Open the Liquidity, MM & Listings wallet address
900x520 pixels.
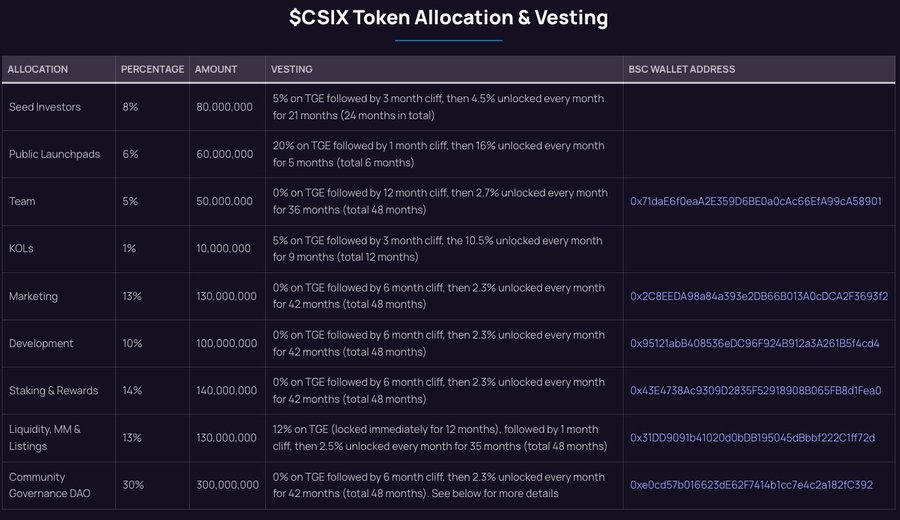pyautogui.click(x=752, y=437)
